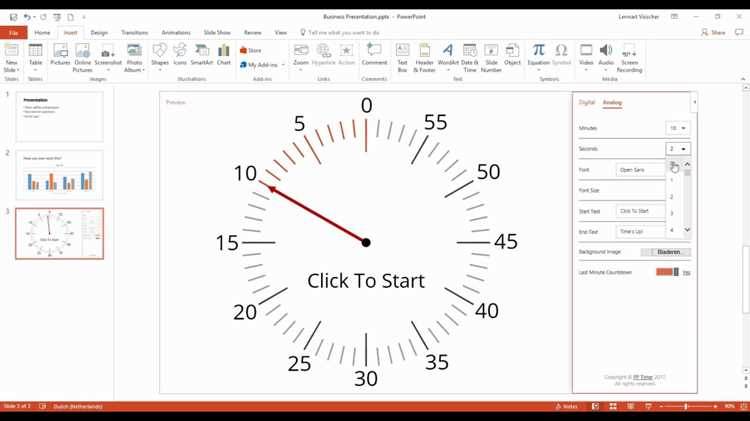
Task: Insert WordArt text
Action: 448,57
